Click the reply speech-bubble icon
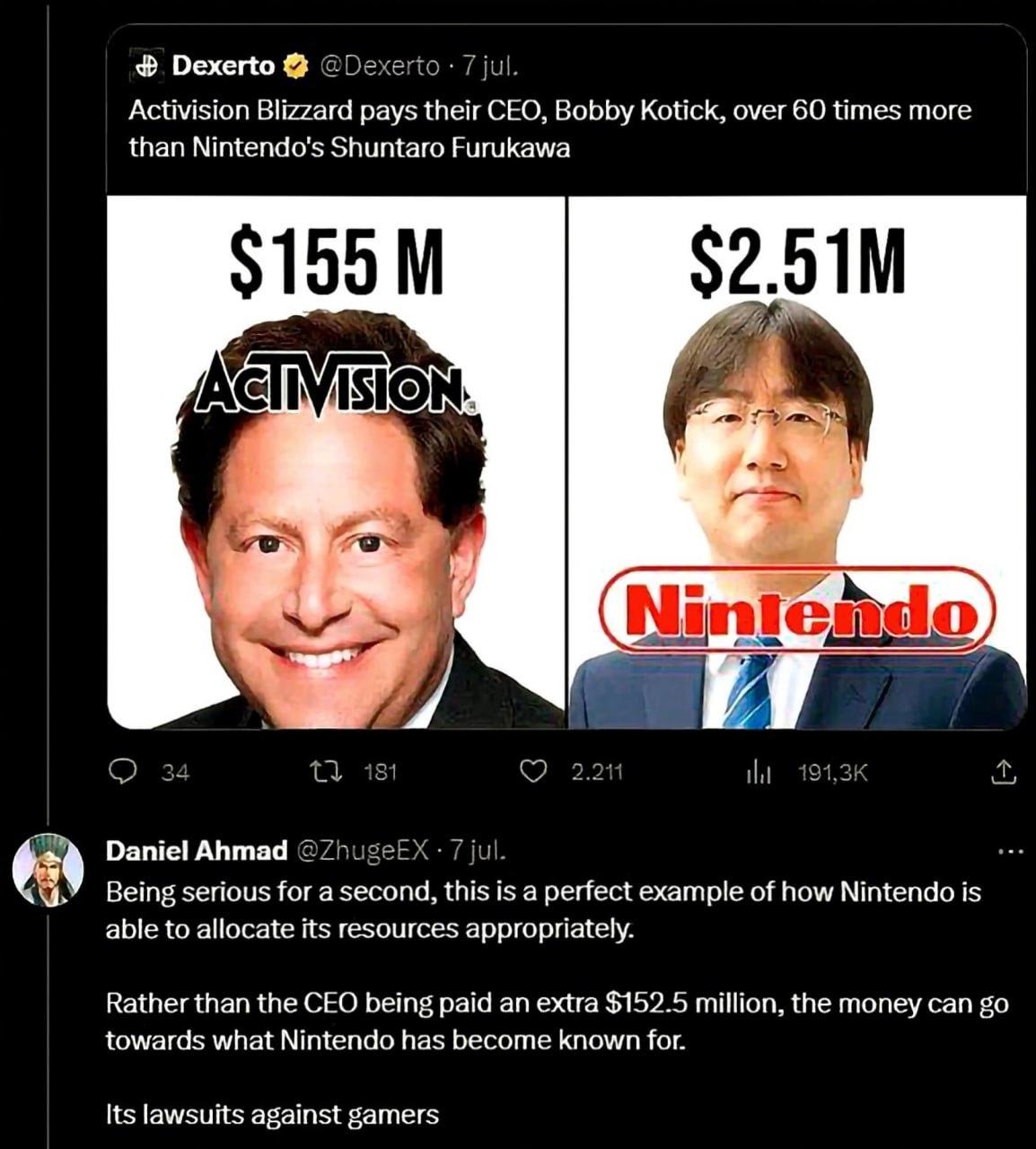Viewport: 1036px width, 1149px height. coord(122,772)
